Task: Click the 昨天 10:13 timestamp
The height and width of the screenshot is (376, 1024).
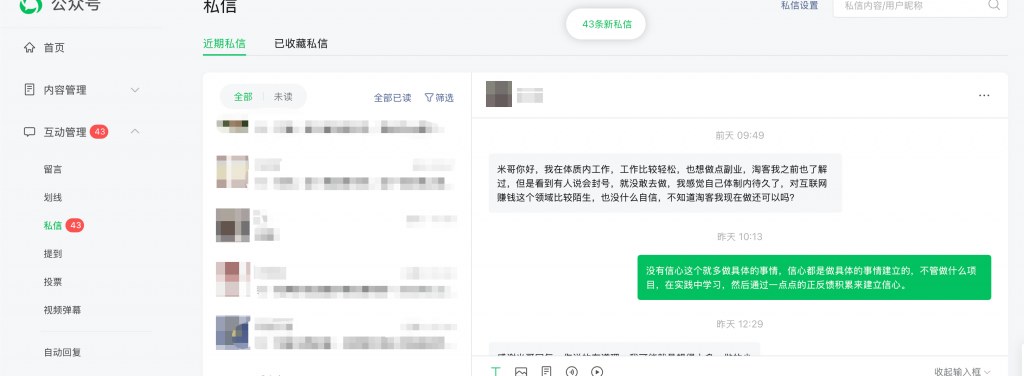Action: tap(739, 237)
